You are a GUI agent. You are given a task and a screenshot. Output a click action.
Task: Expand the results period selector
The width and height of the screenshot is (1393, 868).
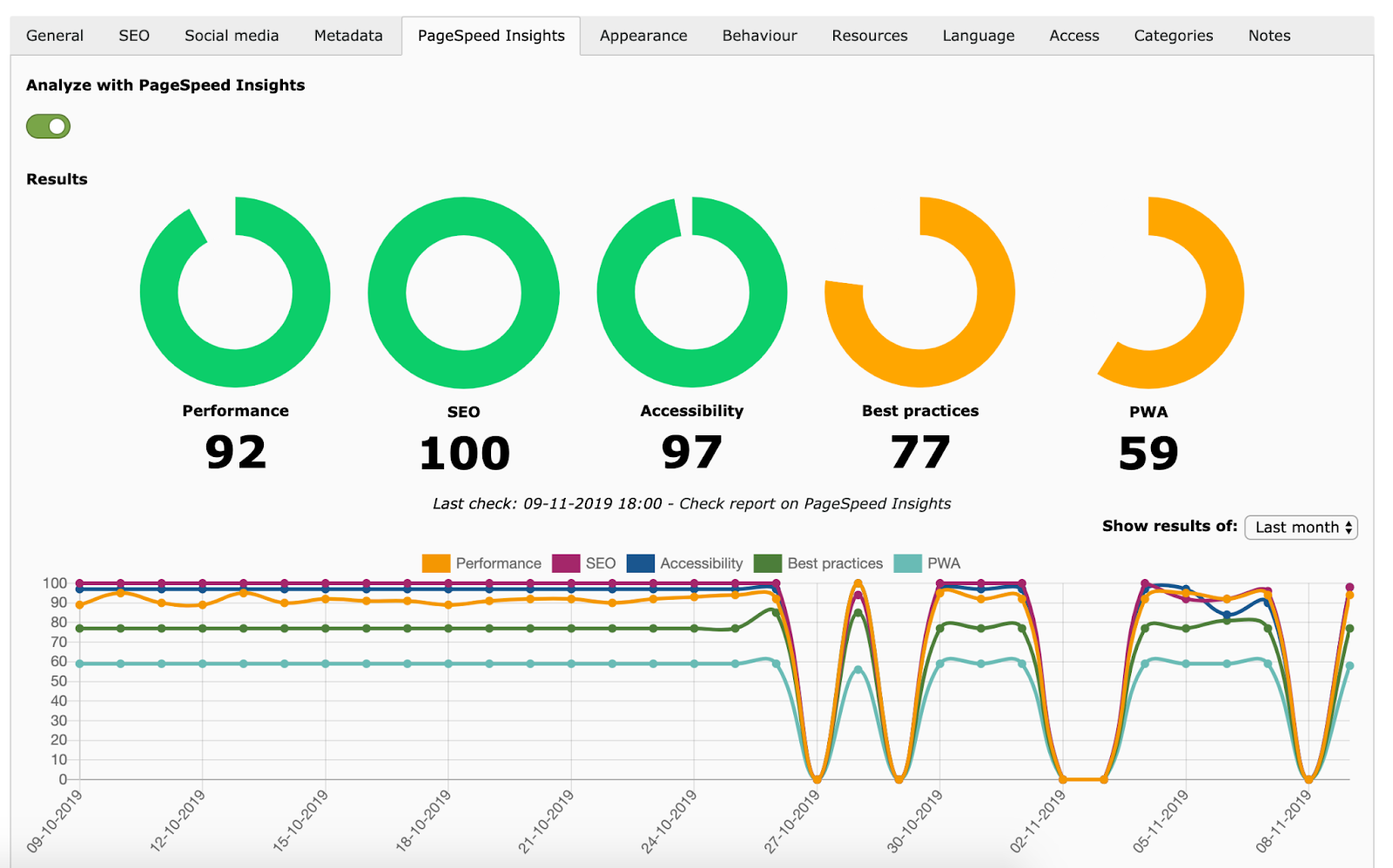[1301, 528]
